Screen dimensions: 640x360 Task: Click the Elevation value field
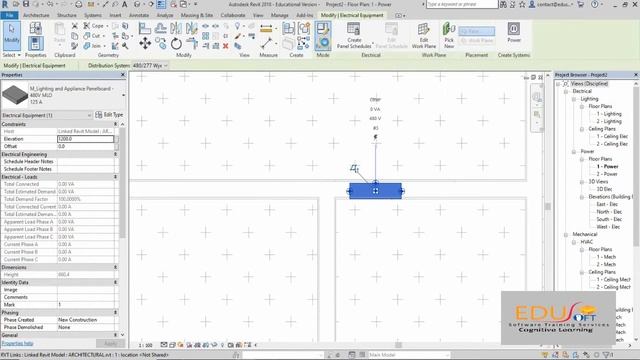[85, 139]
